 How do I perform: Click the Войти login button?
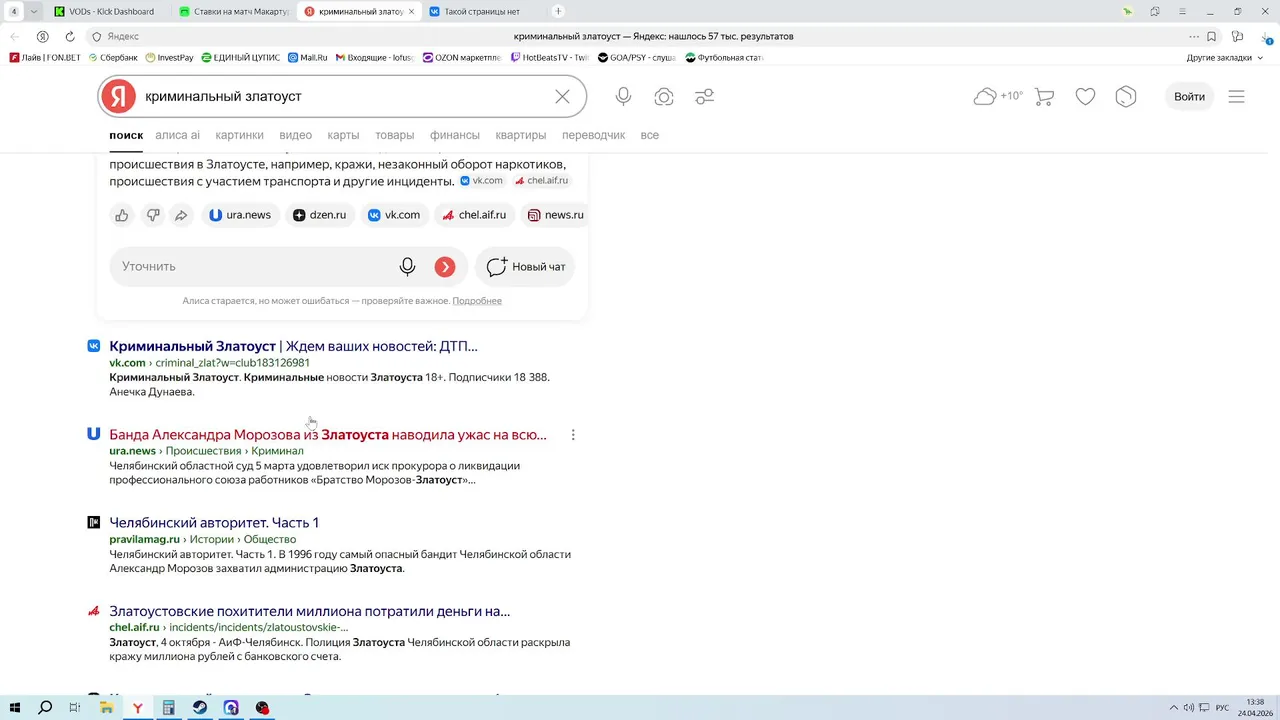click(1189, 97)
